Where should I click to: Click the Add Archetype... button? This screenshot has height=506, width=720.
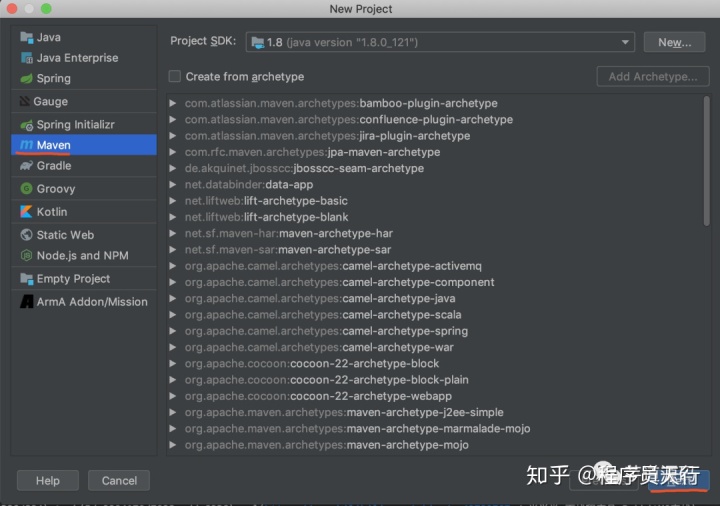(653, 77)
